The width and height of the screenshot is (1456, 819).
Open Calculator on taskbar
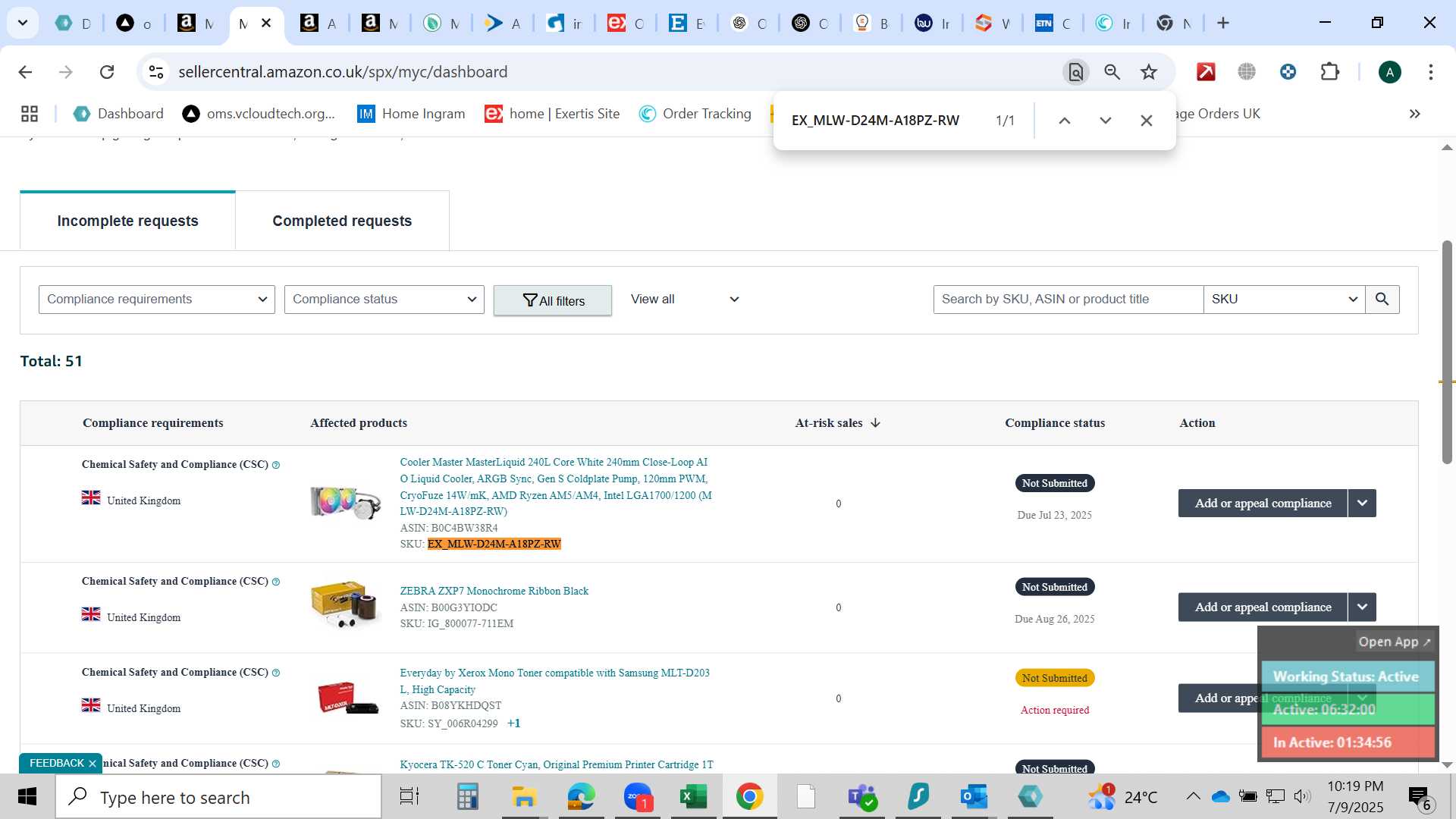(x=467, y=797)
